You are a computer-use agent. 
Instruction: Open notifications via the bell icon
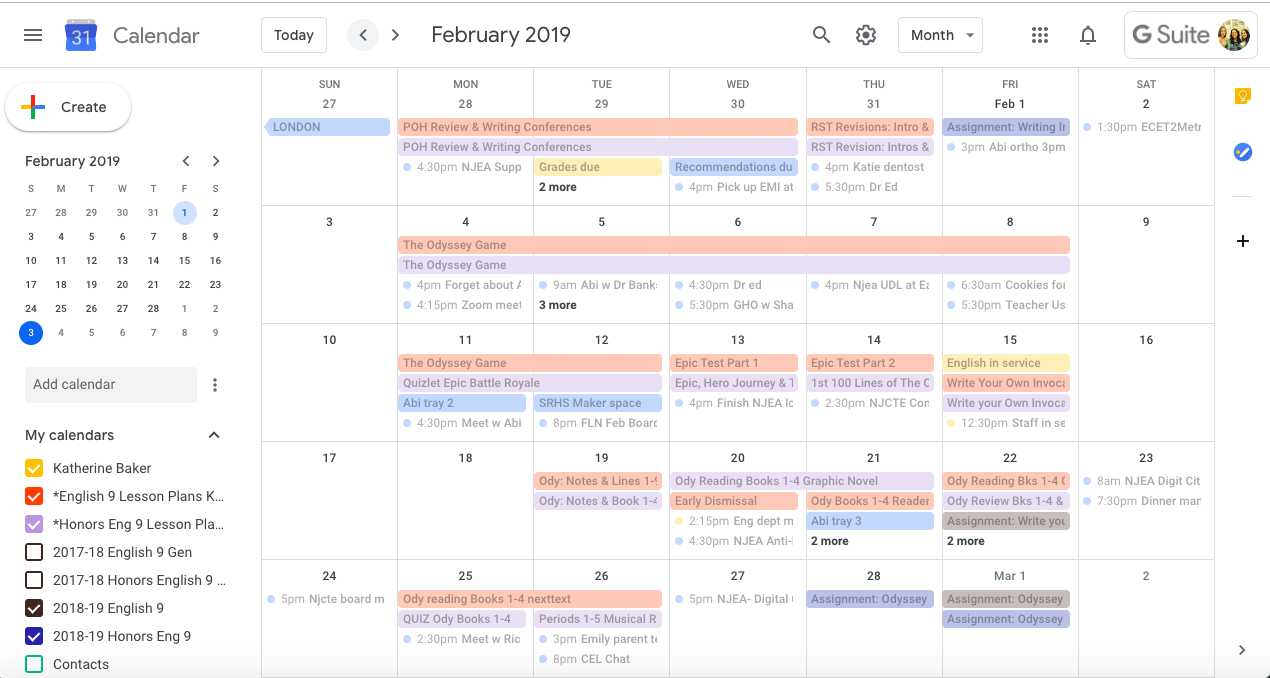pos(1088,35)
